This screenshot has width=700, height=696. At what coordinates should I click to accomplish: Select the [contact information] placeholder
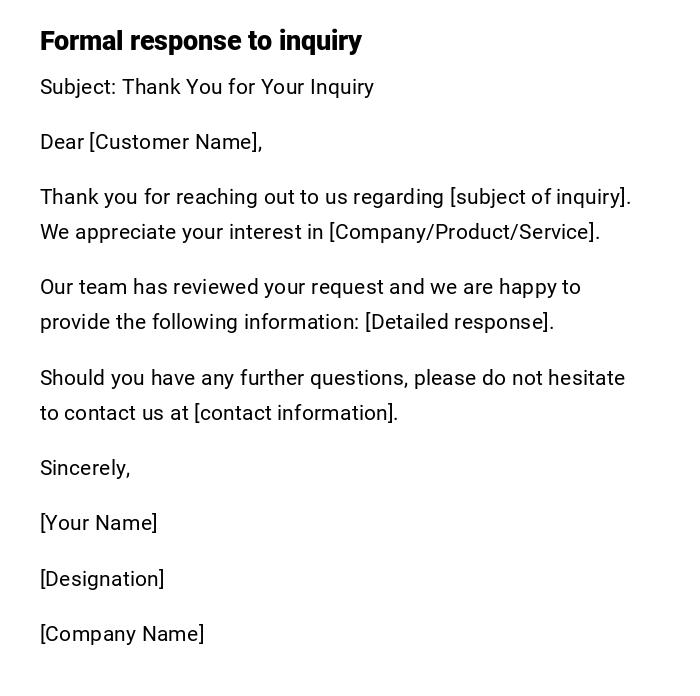pos(294,413)
